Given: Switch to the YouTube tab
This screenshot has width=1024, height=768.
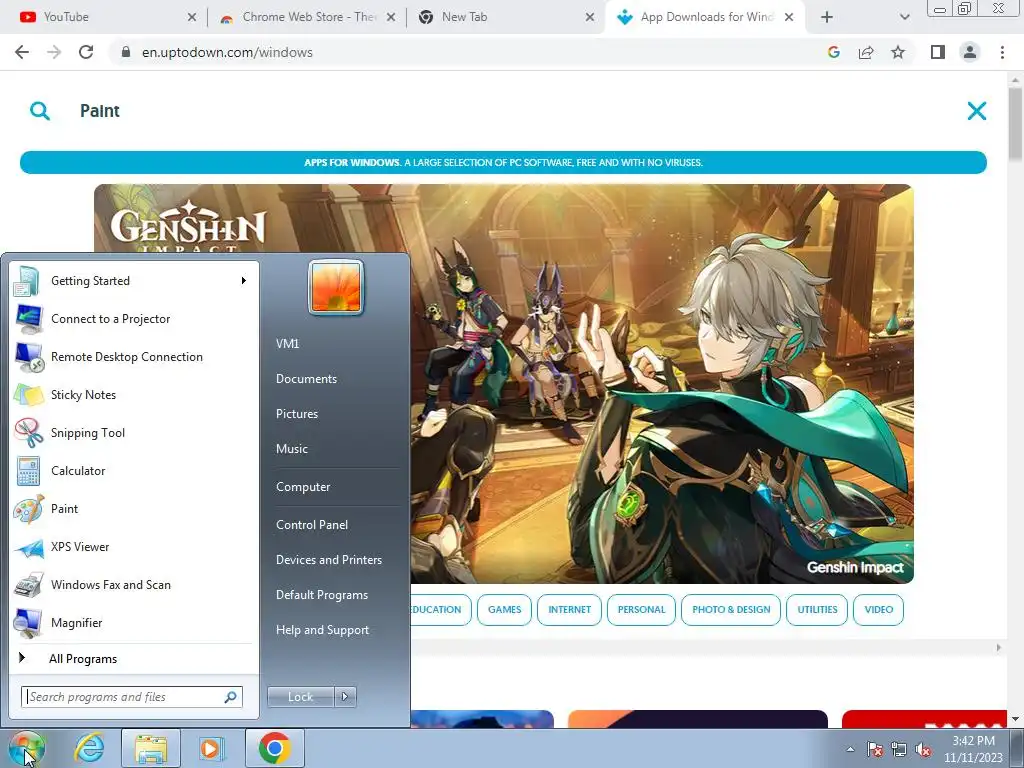Looking at the screenshot, I should [105, 17].
